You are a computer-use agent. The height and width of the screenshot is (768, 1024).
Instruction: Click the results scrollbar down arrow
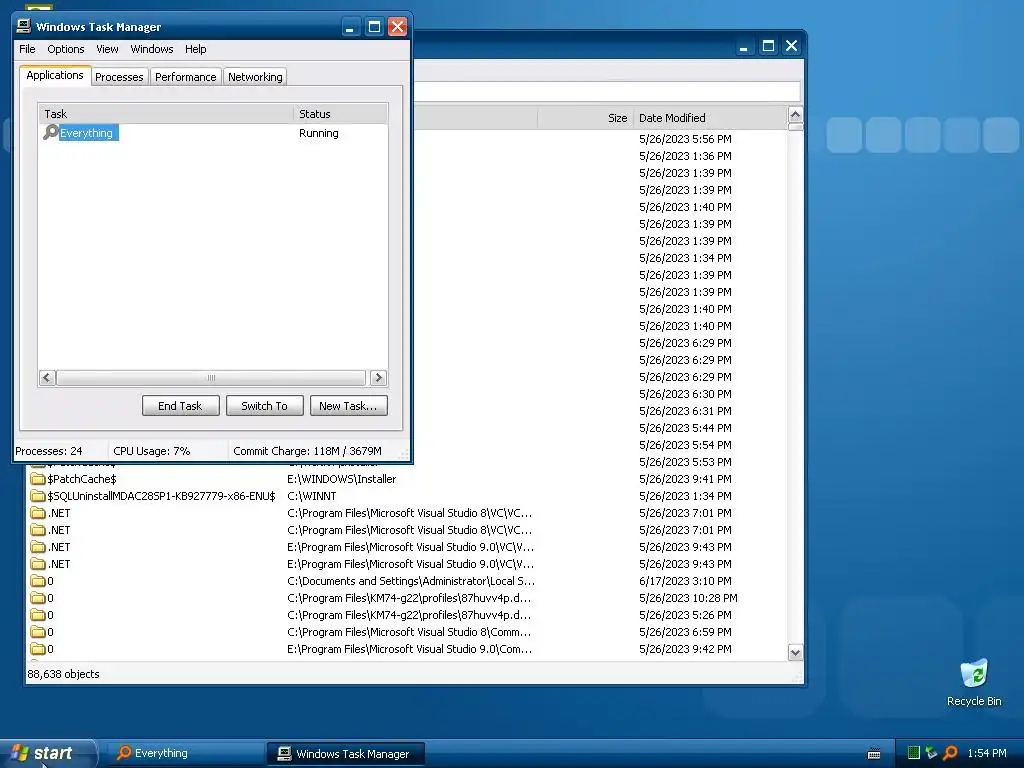tap(795, 652)
